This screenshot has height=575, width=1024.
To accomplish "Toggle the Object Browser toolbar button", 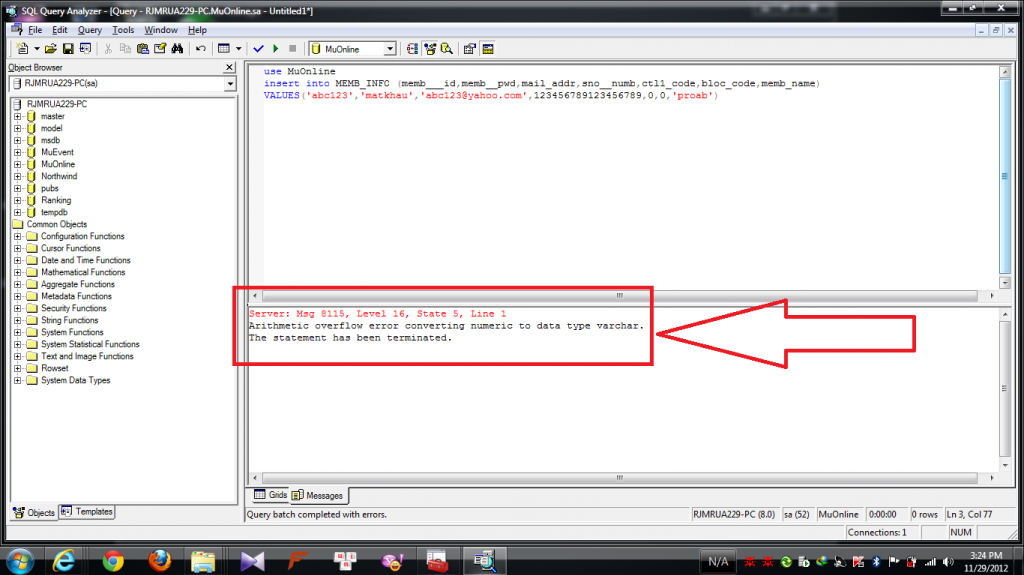I will (430, 48).
